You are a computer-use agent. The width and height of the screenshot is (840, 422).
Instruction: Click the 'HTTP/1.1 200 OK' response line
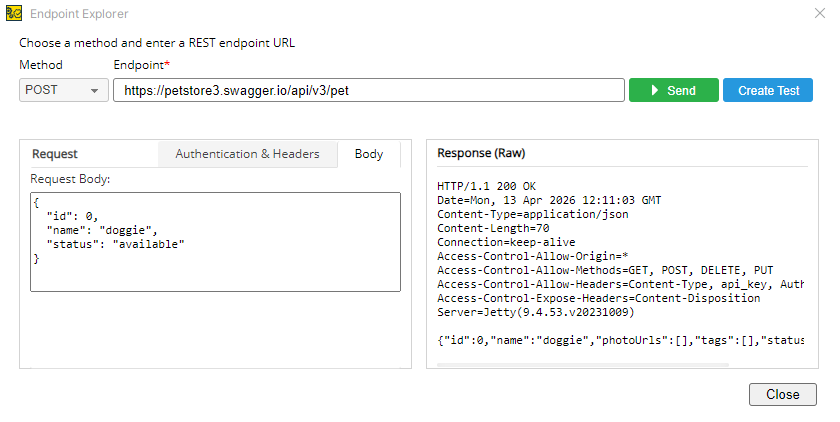tap(486, 186)
